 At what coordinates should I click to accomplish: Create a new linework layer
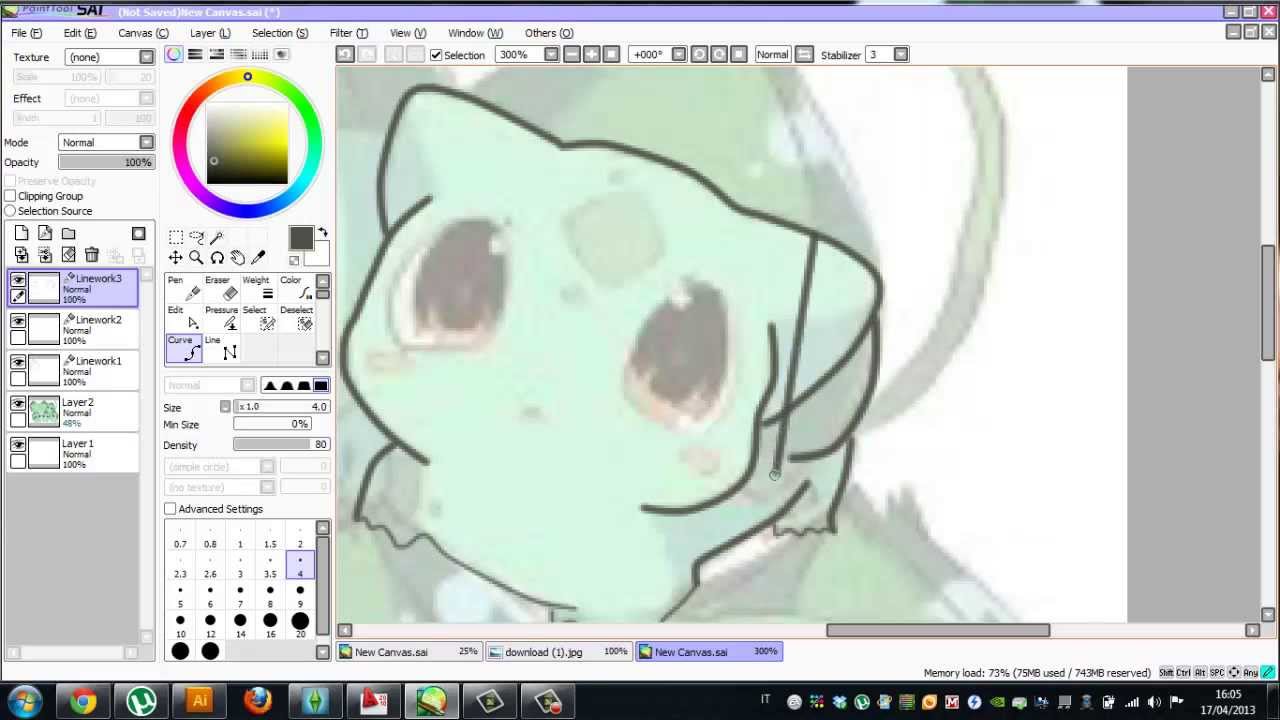point(45,233)
